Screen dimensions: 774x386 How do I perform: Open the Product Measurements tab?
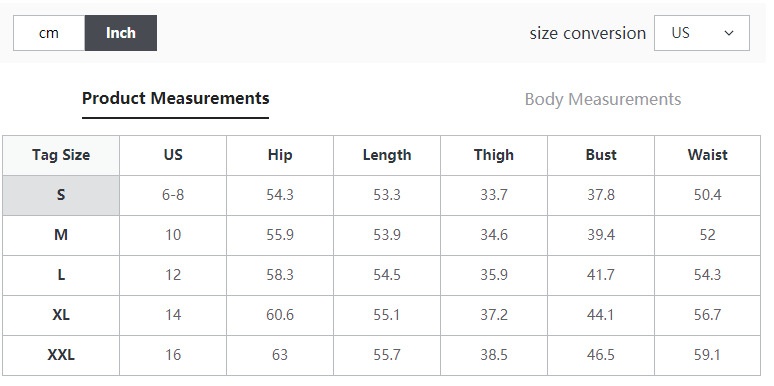pyautogui.click(x=175, y=99)
